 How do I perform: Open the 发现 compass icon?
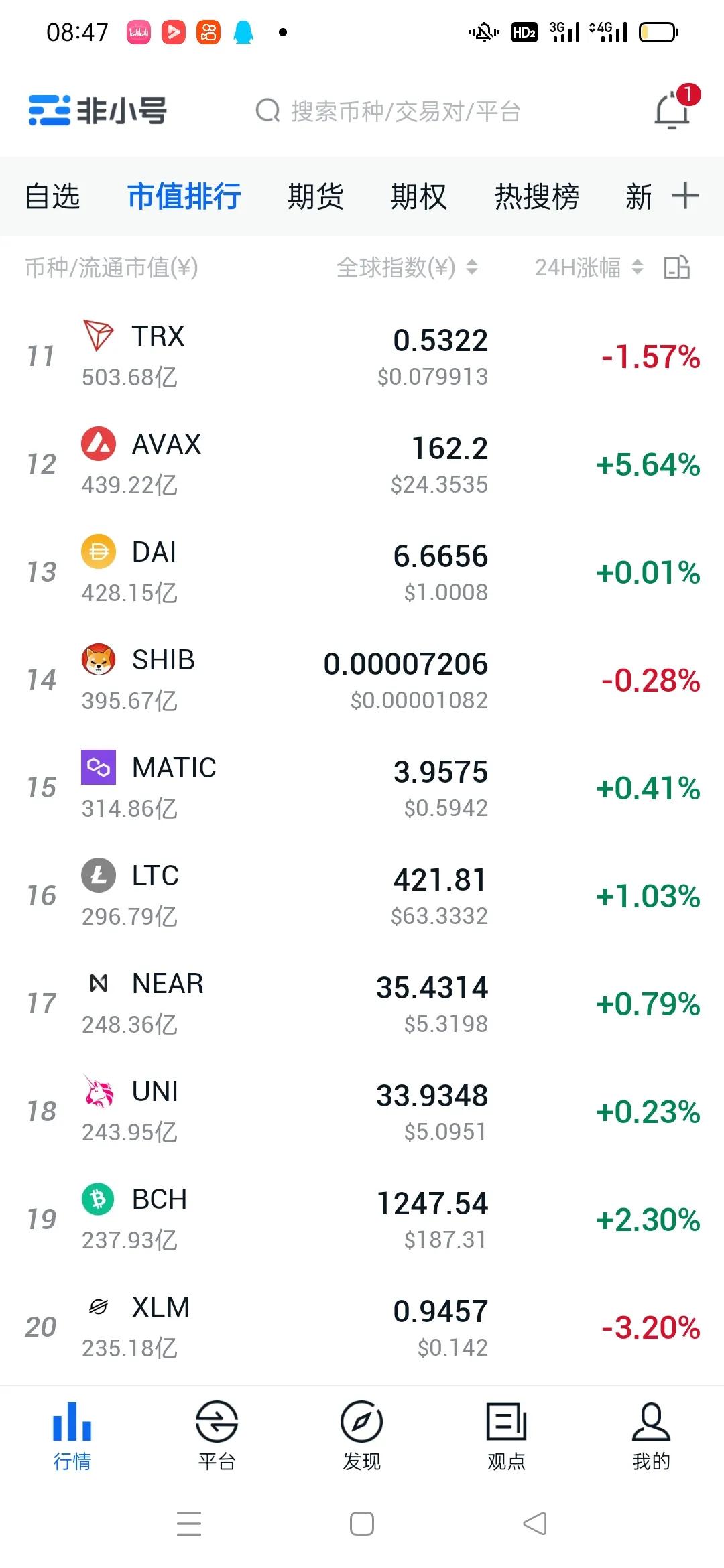tap(361, 1421)
